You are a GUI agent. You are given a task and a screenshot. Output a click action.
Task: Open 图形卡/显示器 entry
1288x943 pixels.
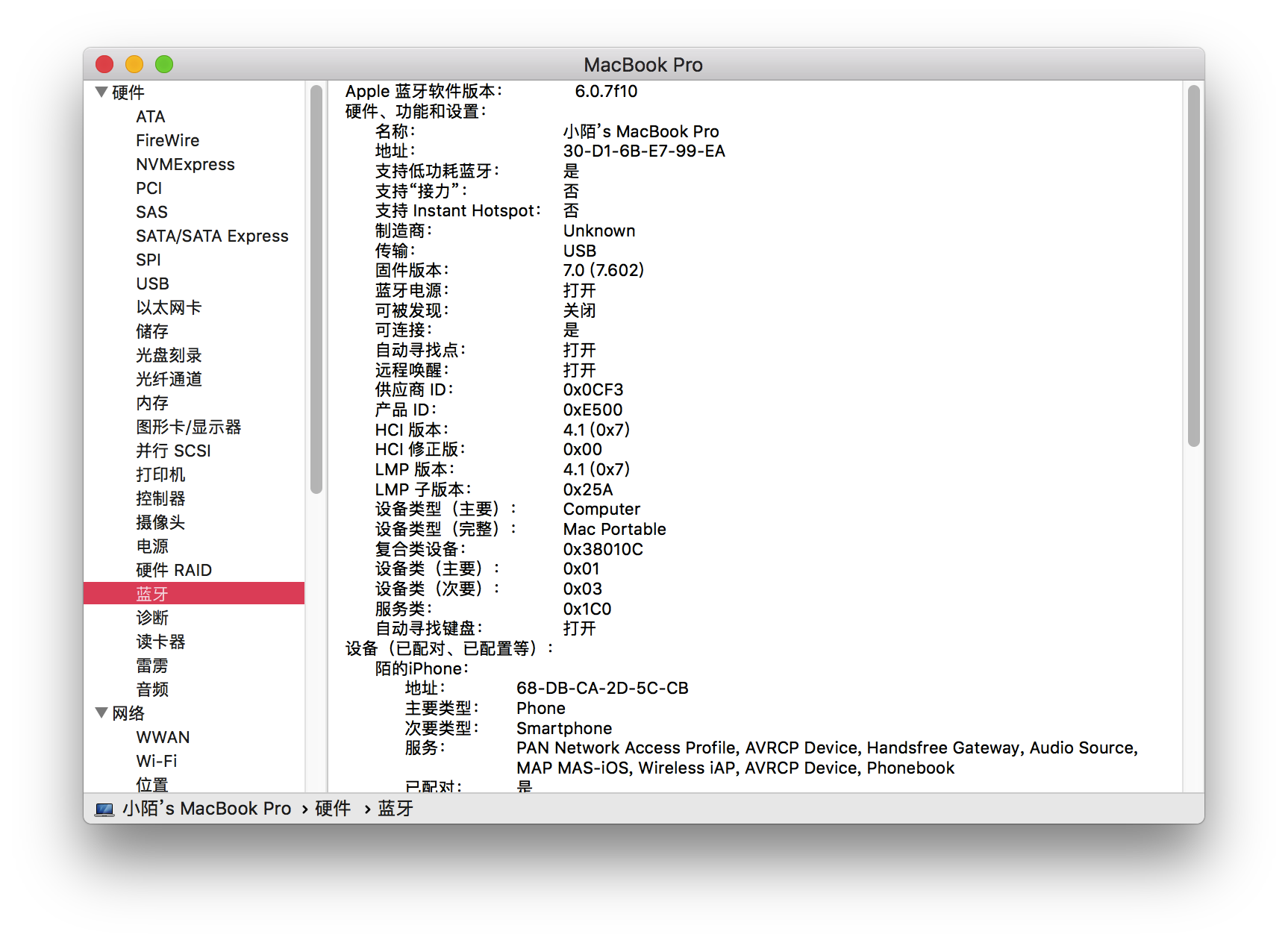[x=189, y=427]
